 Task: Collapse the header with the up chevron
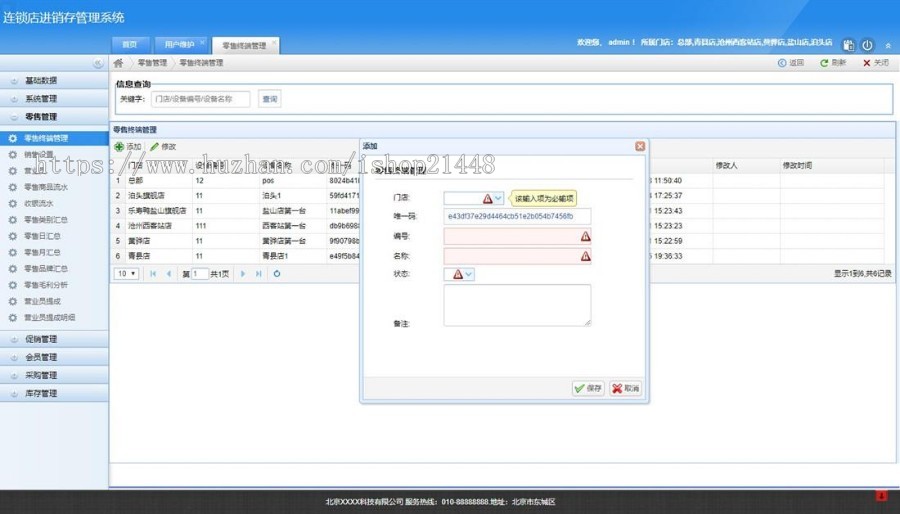click(x=888, y=45)
